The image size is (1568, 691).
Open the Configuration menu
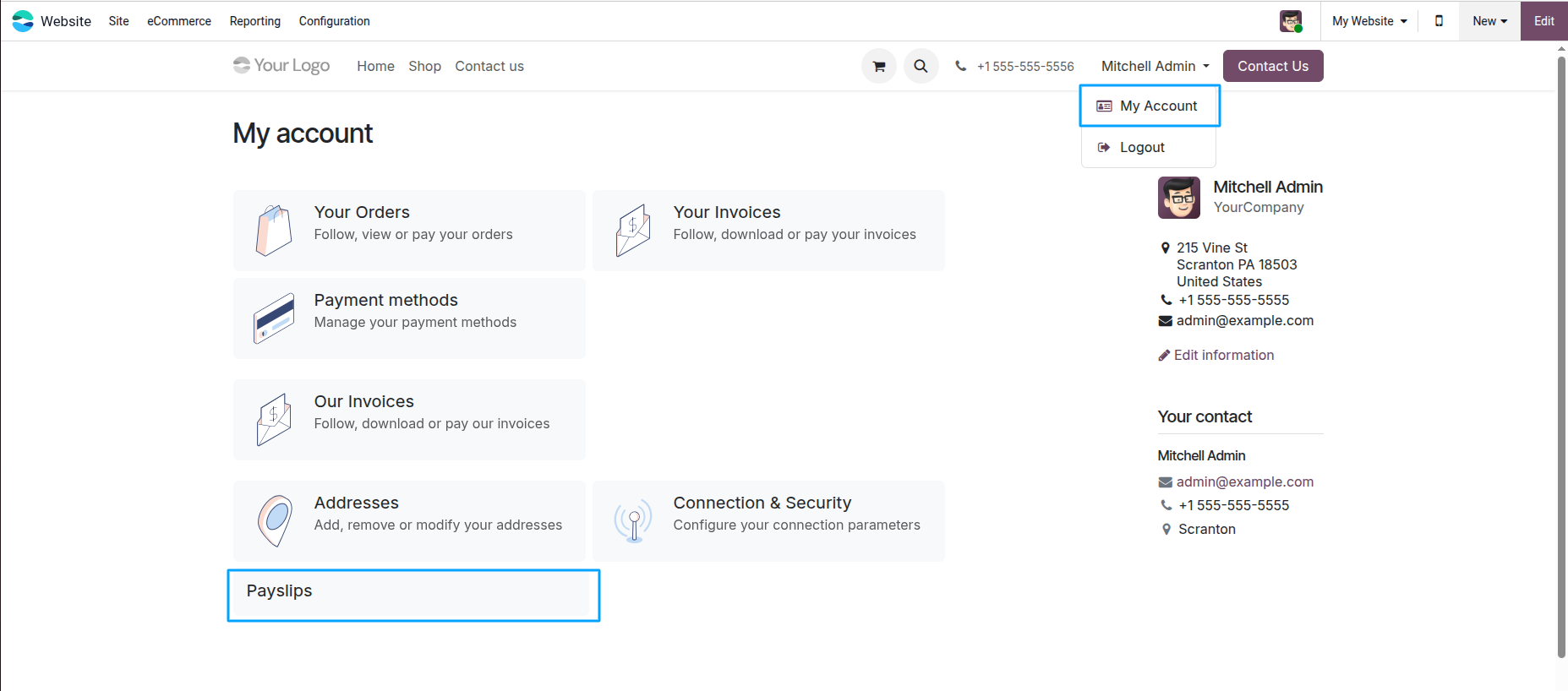tap(334, 21)
